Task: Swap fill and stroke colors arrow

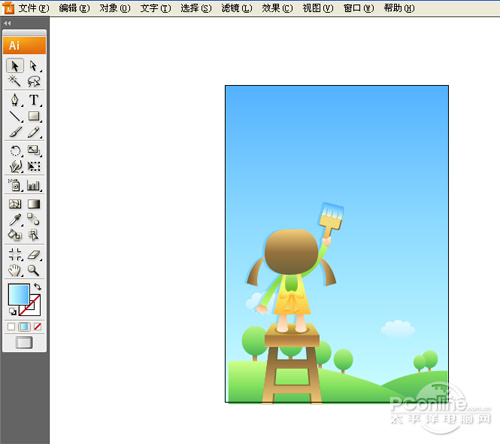Action: 37,287
